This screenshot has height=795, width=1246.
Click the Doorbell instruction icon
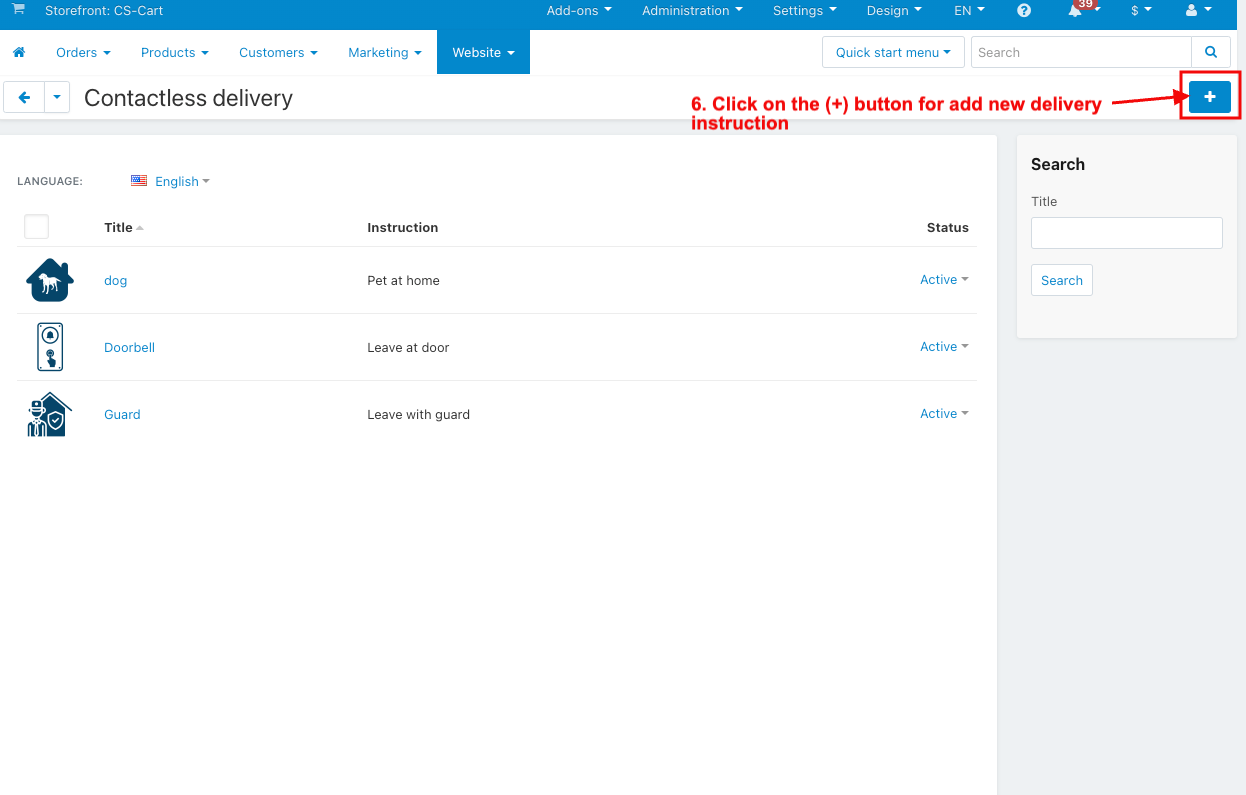[50, 347]
